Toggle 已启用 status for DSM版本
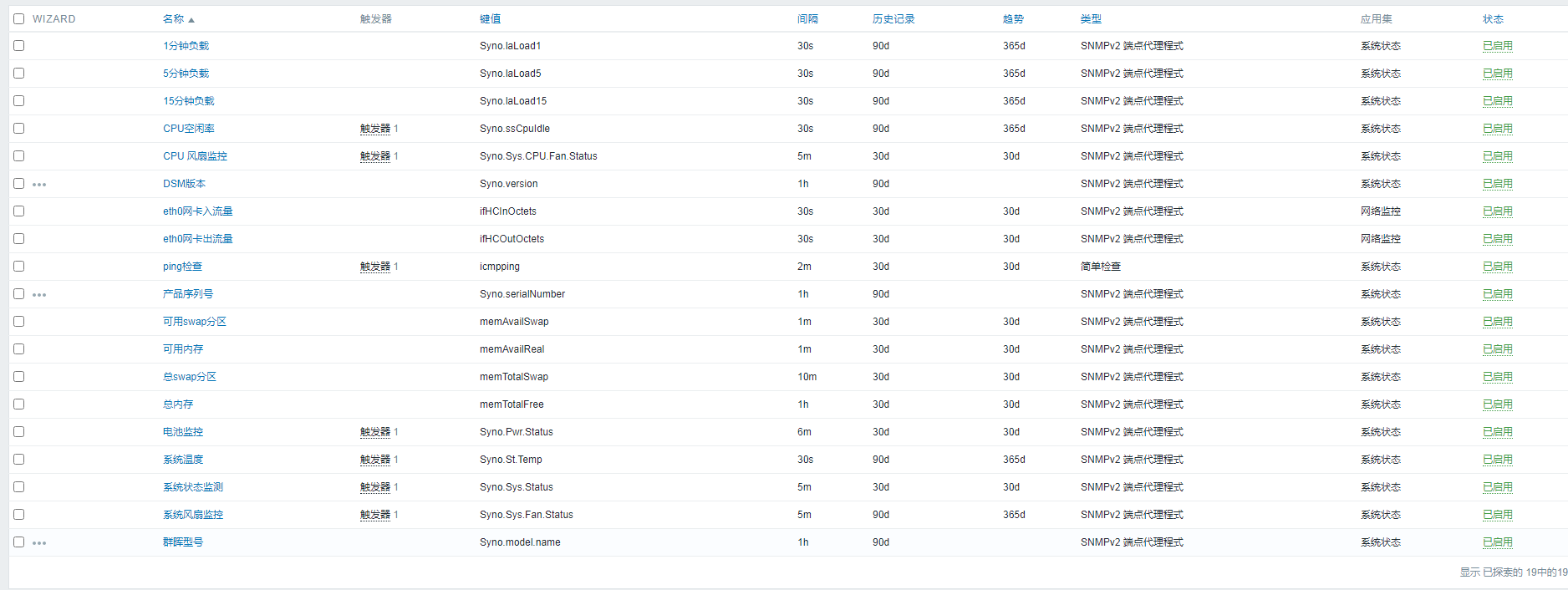Screen dimensions: 1568x590 point(1497,184)
